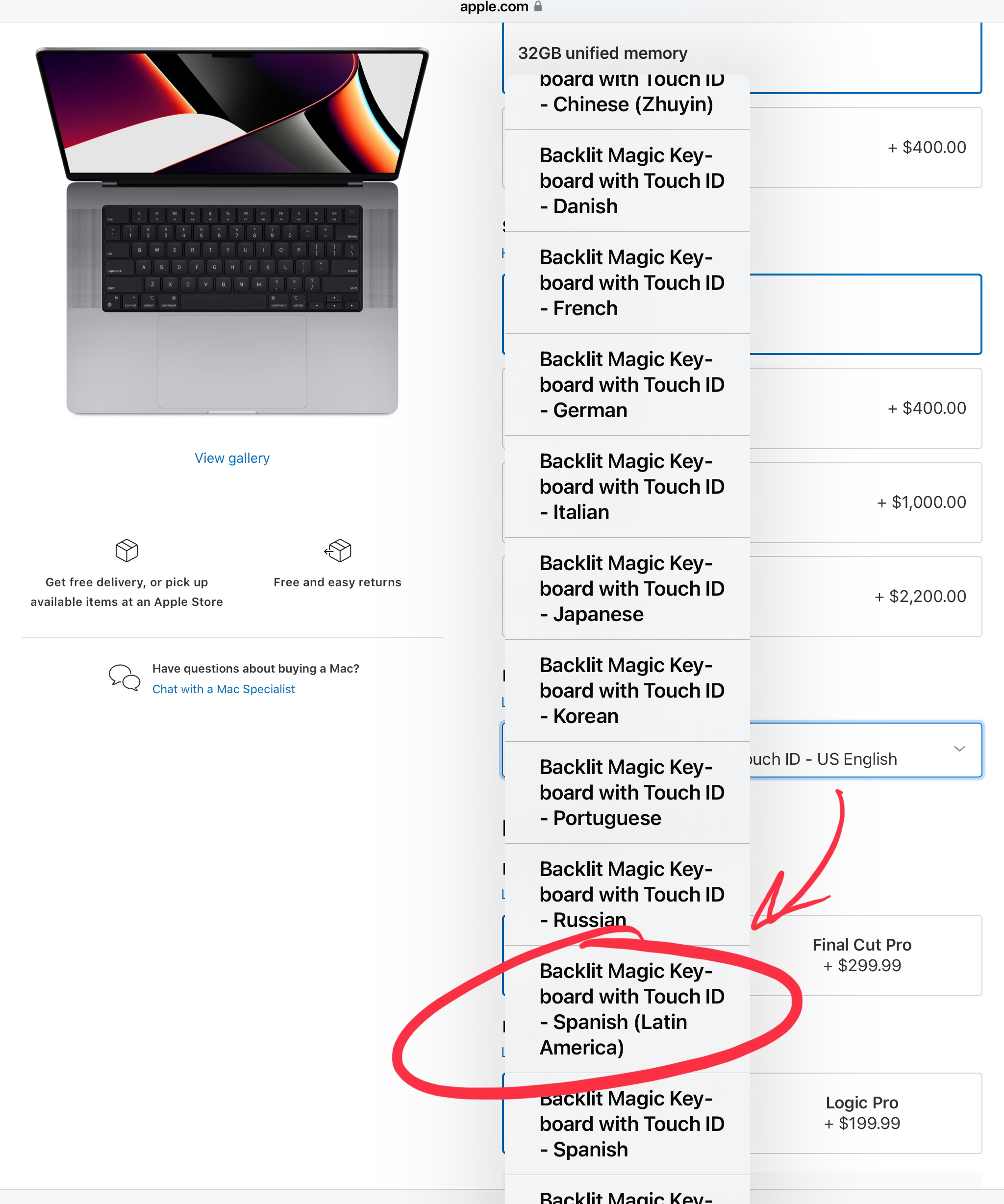
Task: Click the easy returns box icon
Action: 338,551
